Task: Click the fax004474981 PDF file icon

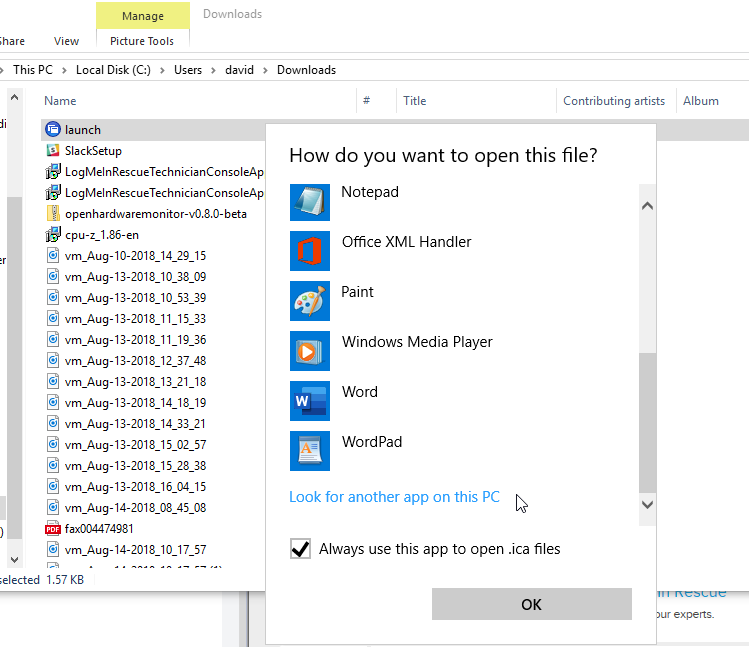Action: (x=53, y=529)
